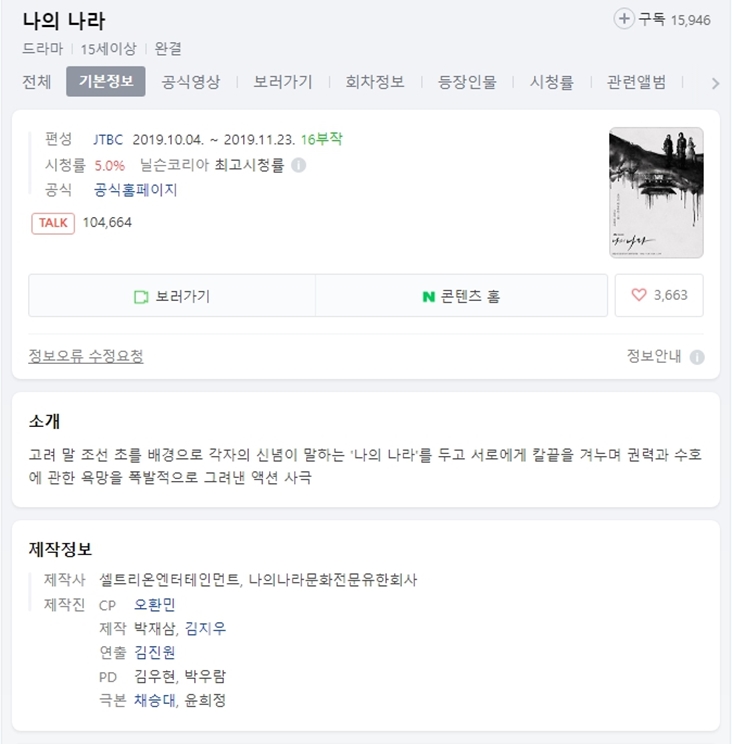Click the green N icon for 콘텐츠 홈
This screenshot has height=744, width=732.
428,297
